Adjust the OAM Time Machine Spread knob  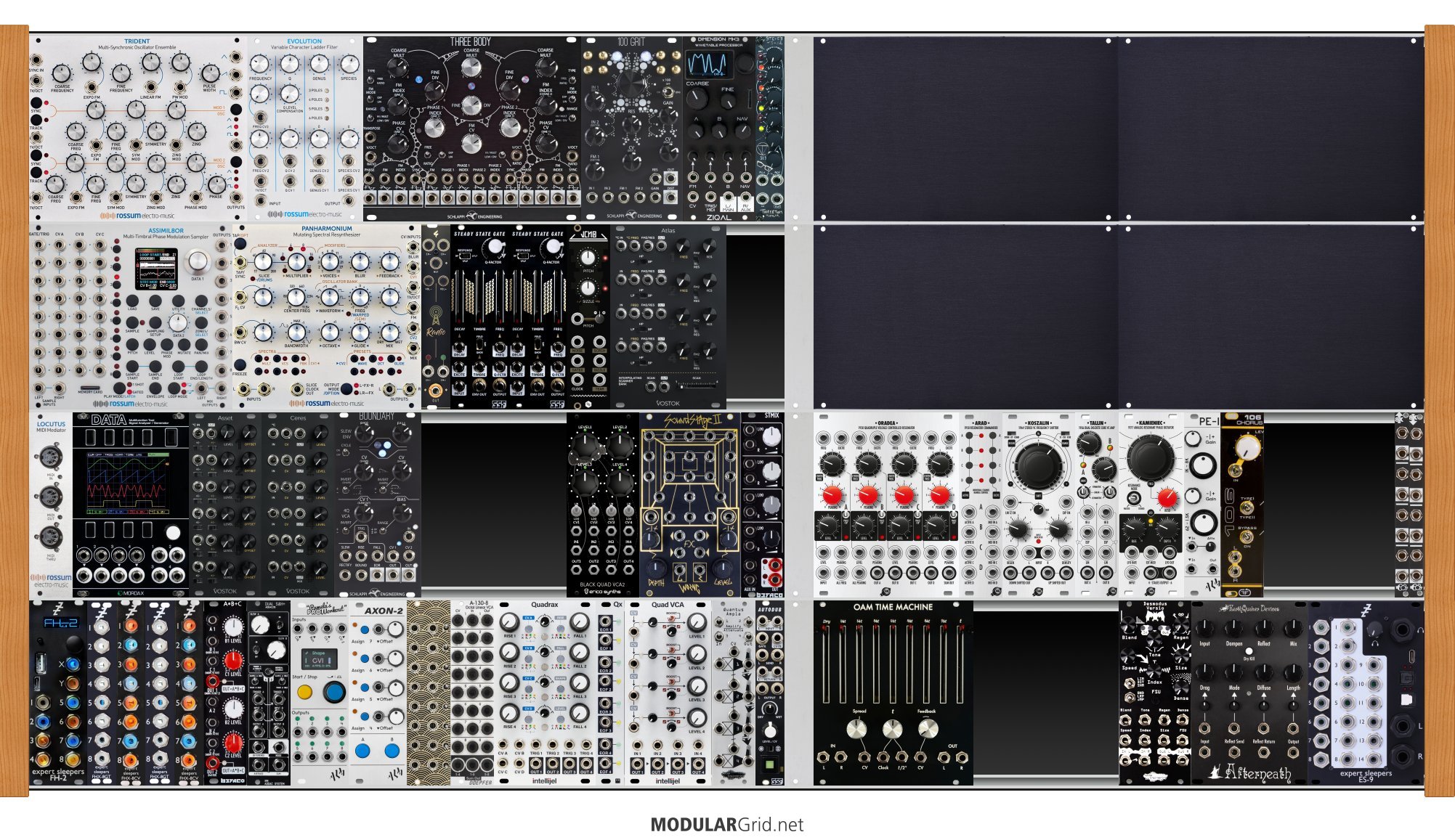(856, 729)
